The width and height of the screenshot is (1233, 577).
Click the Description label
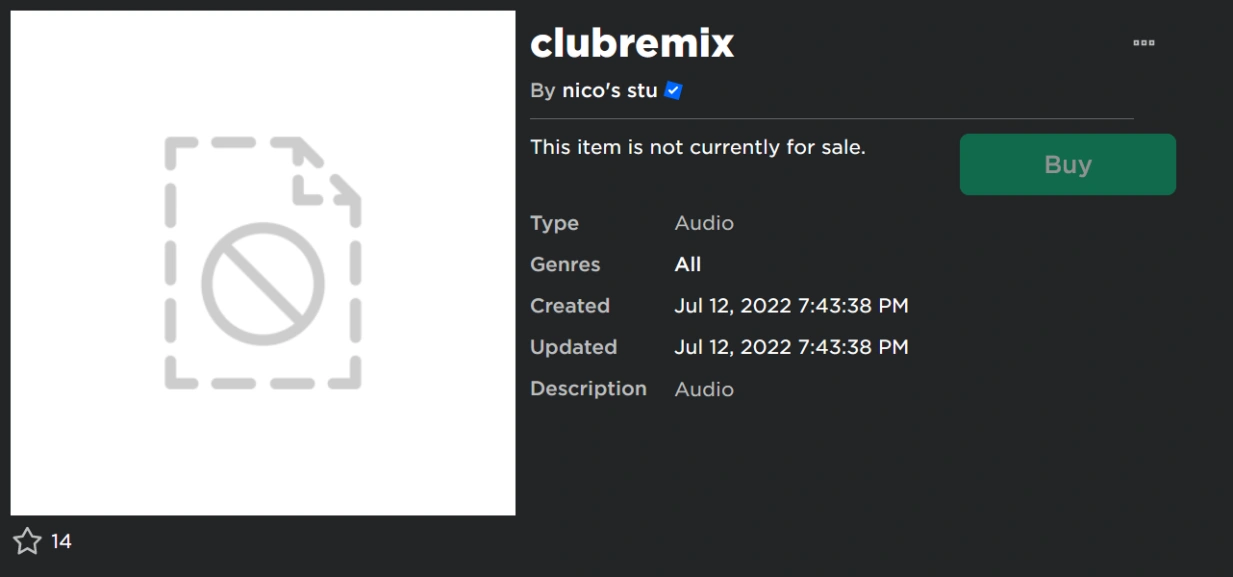click(588, 388)
